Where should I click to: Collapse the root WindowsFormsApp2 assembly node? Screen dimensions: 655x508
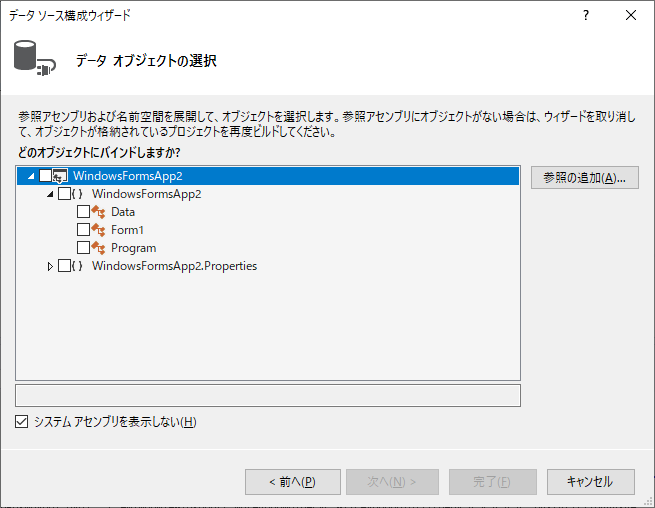tap(32, 176)
